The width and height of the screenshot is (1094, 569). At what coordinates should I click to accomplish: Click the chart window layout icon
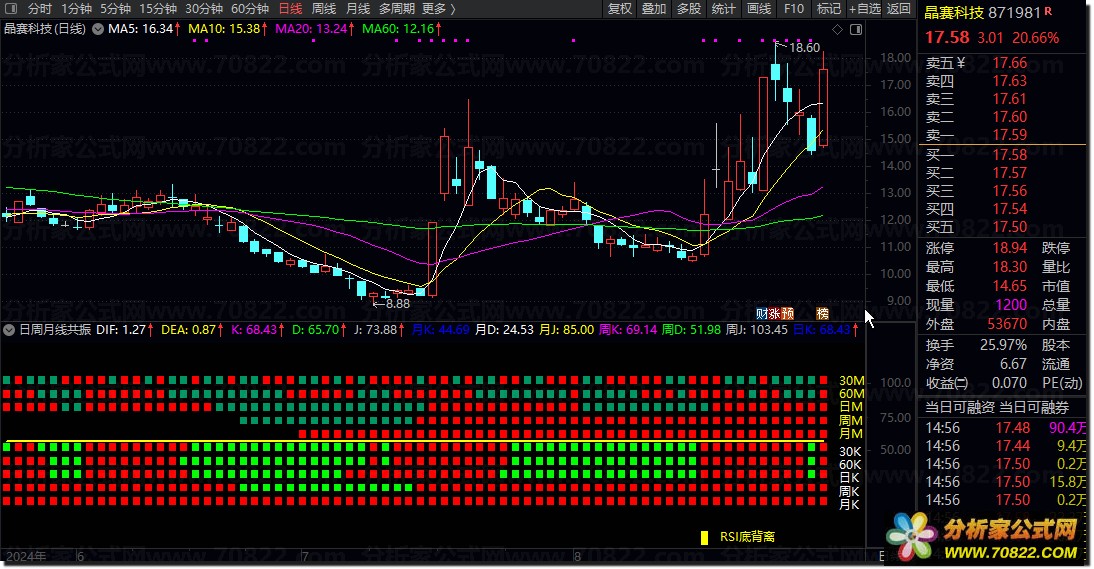pyautogui.click(x=856, y=29)
